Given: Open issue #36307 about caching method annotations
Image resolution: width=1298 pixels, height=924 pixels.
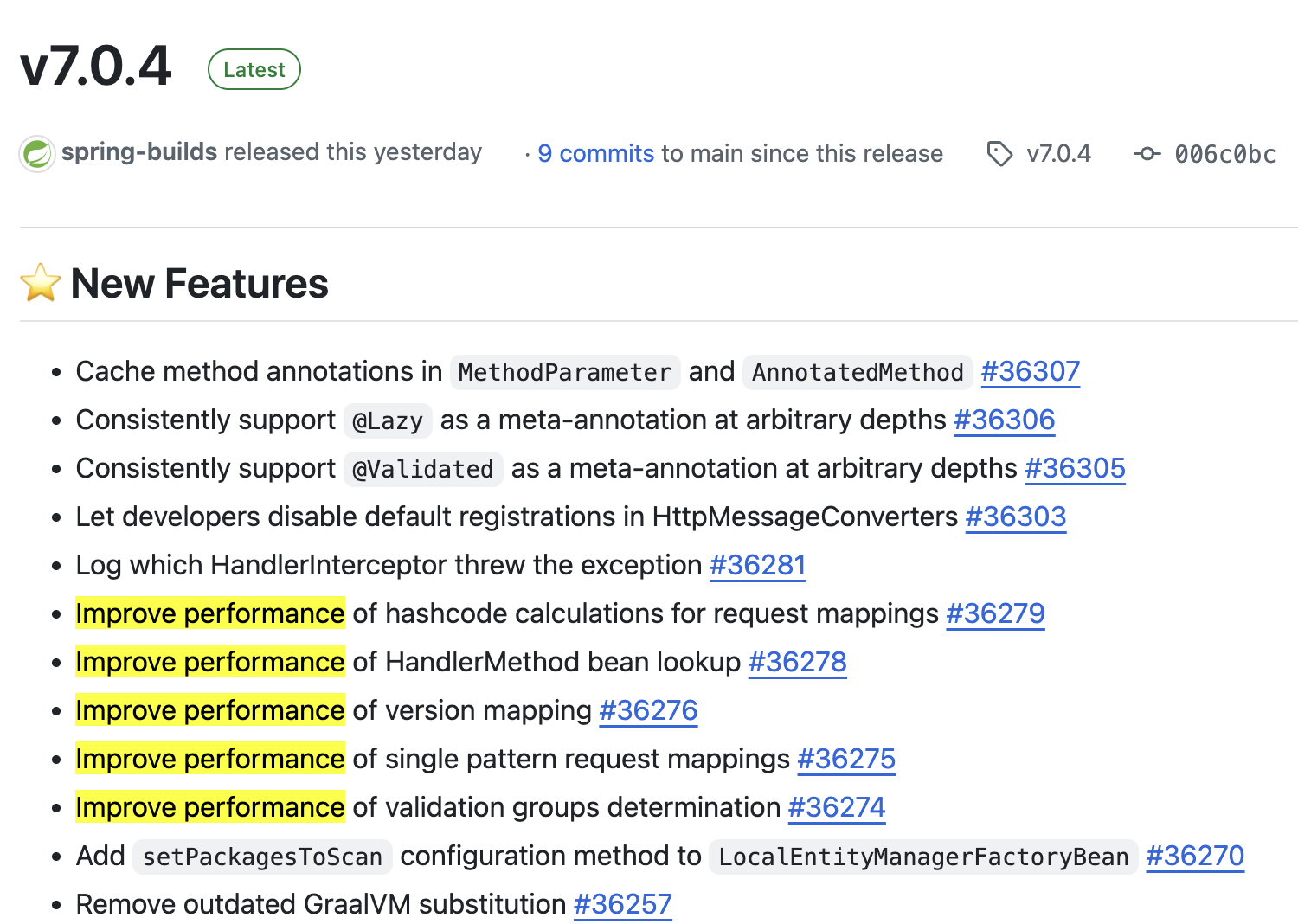Looking at the screenshot, I should (x=1030, y=371).
